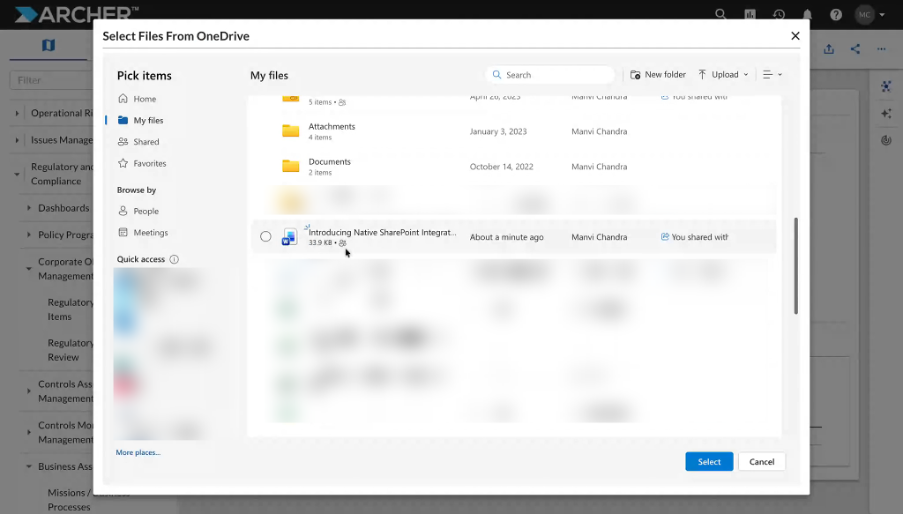
Task: Click the MC user avatar
Action: [865, 14]
